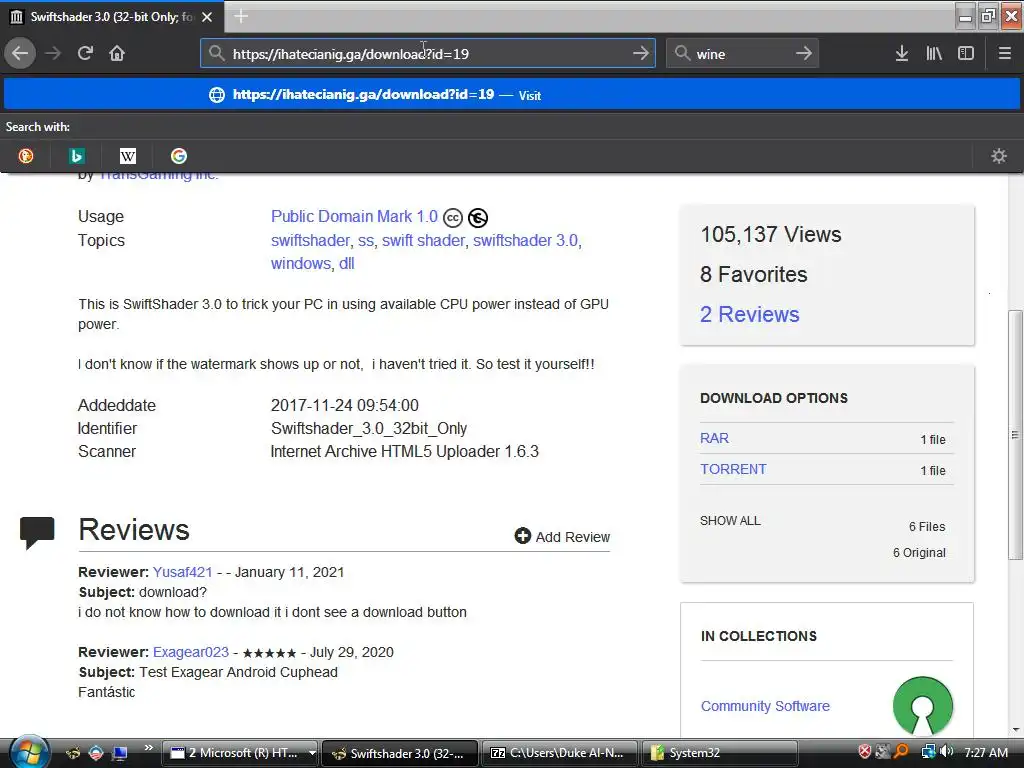Show desktop from quick launch
Screen dimensions: 1024x768
coord(120,754)
